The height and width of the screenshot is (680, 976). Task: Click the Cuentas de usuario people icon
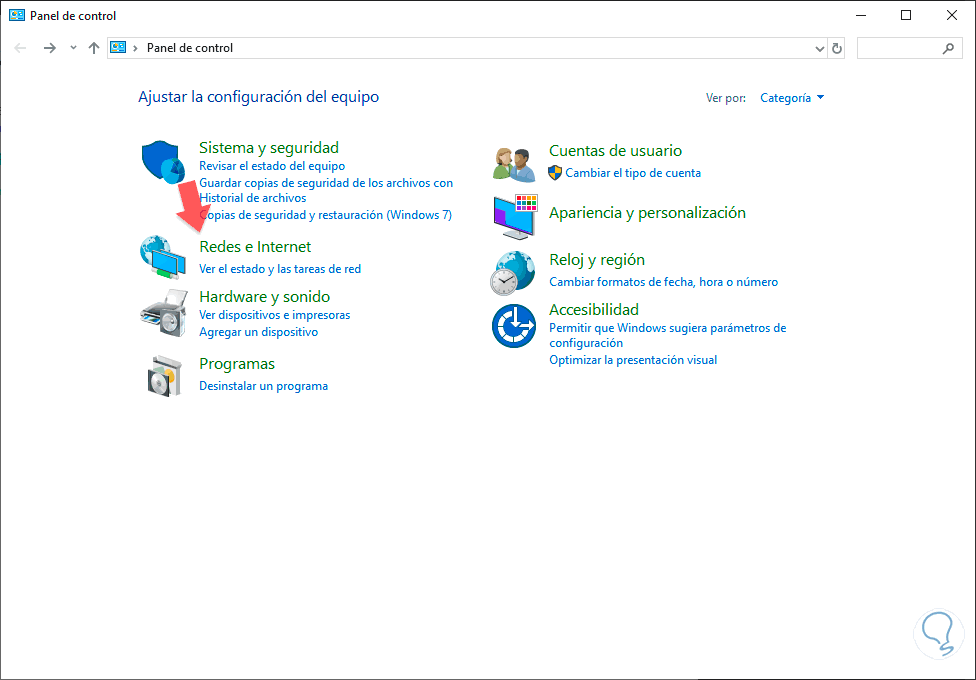(515, 163)
